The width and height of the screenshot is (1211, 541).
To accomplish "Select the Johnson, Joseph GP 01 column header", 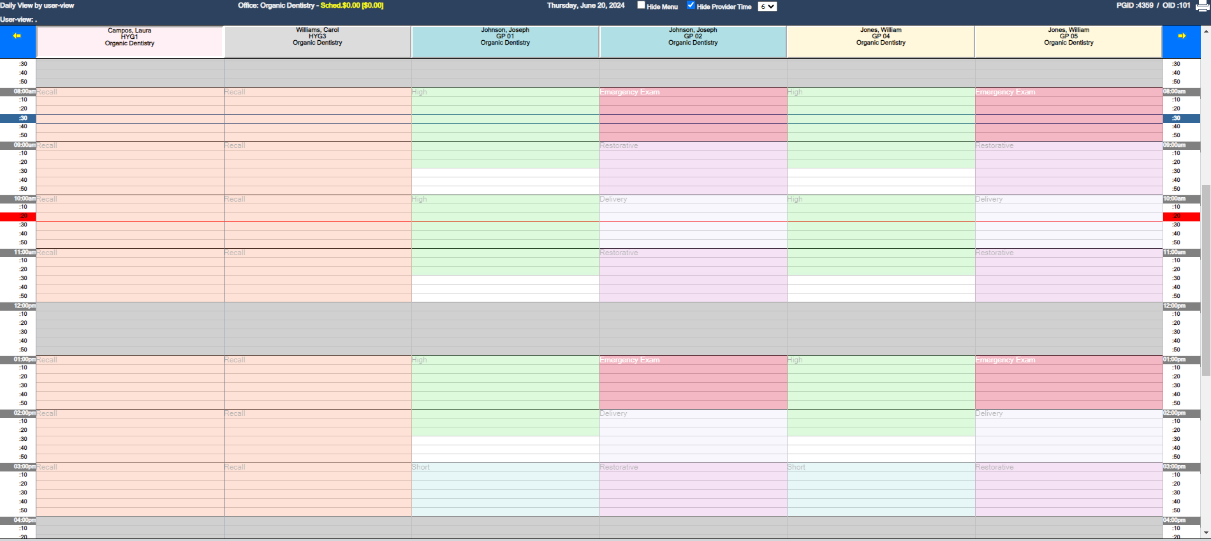I will (505, 41).
